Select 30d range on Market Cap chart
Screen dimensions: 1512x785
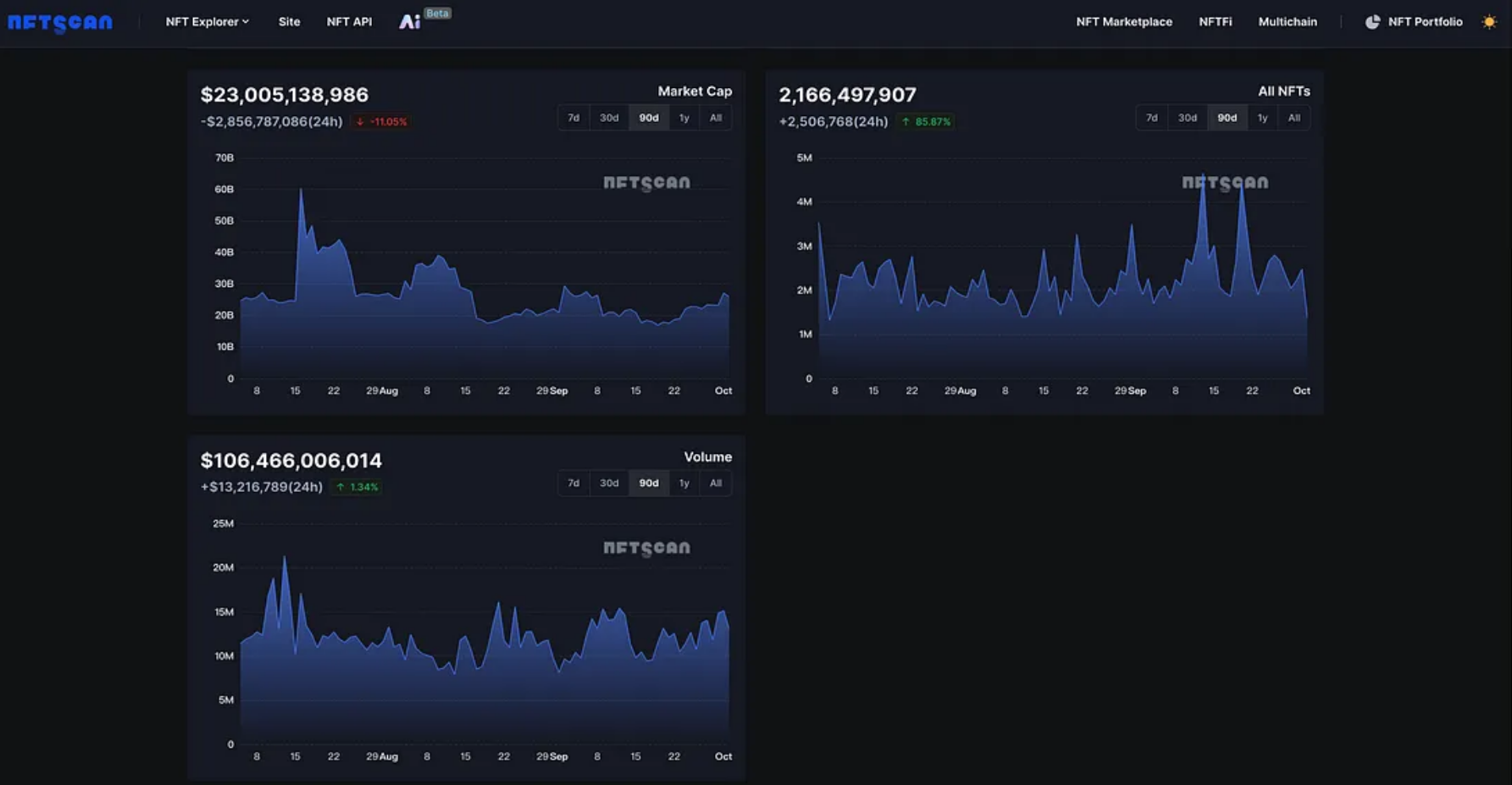tap(609, 118)
